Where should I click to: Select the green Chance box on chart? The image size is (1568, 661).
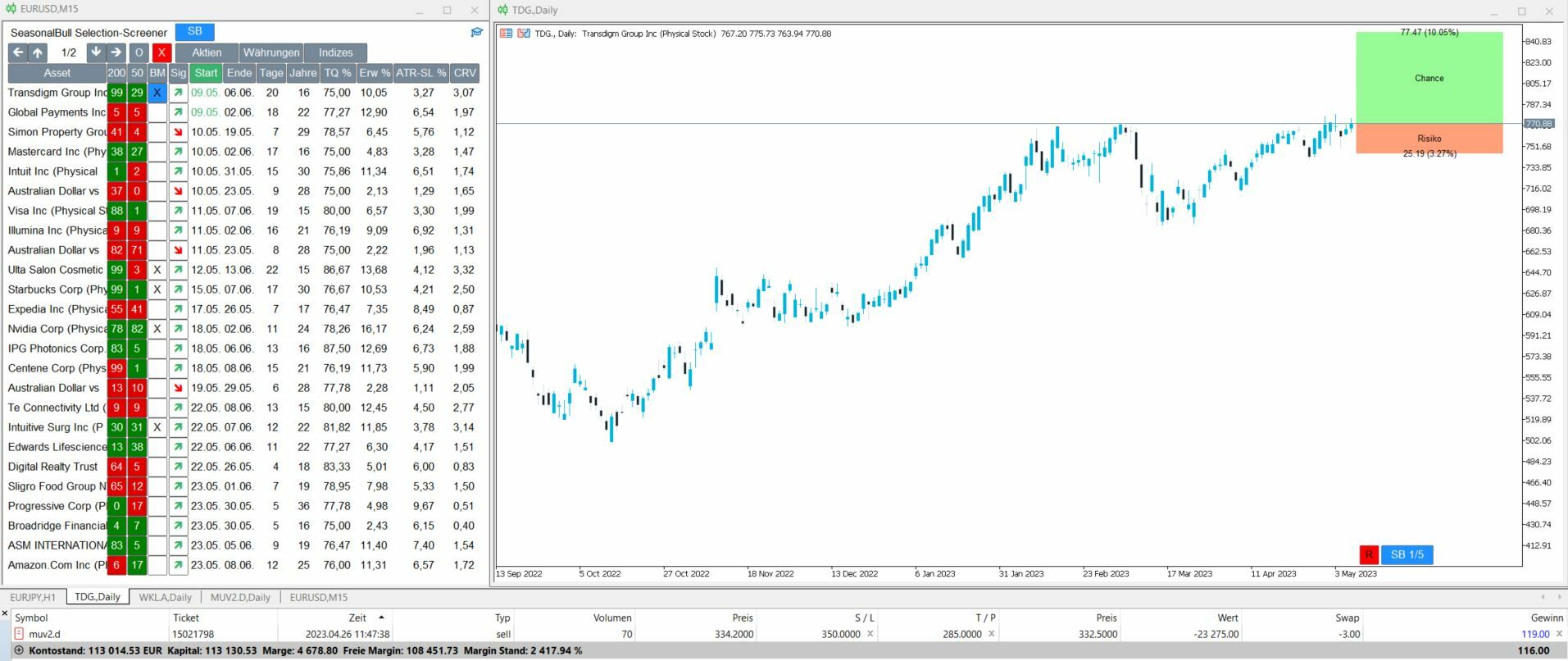pyautogui.click(x=1429, y=78)
